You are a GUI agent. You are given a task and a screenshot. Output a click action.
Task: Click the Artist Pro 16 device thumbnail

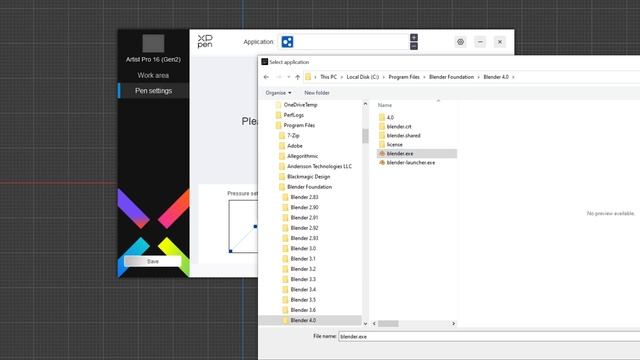coord(153,43)
